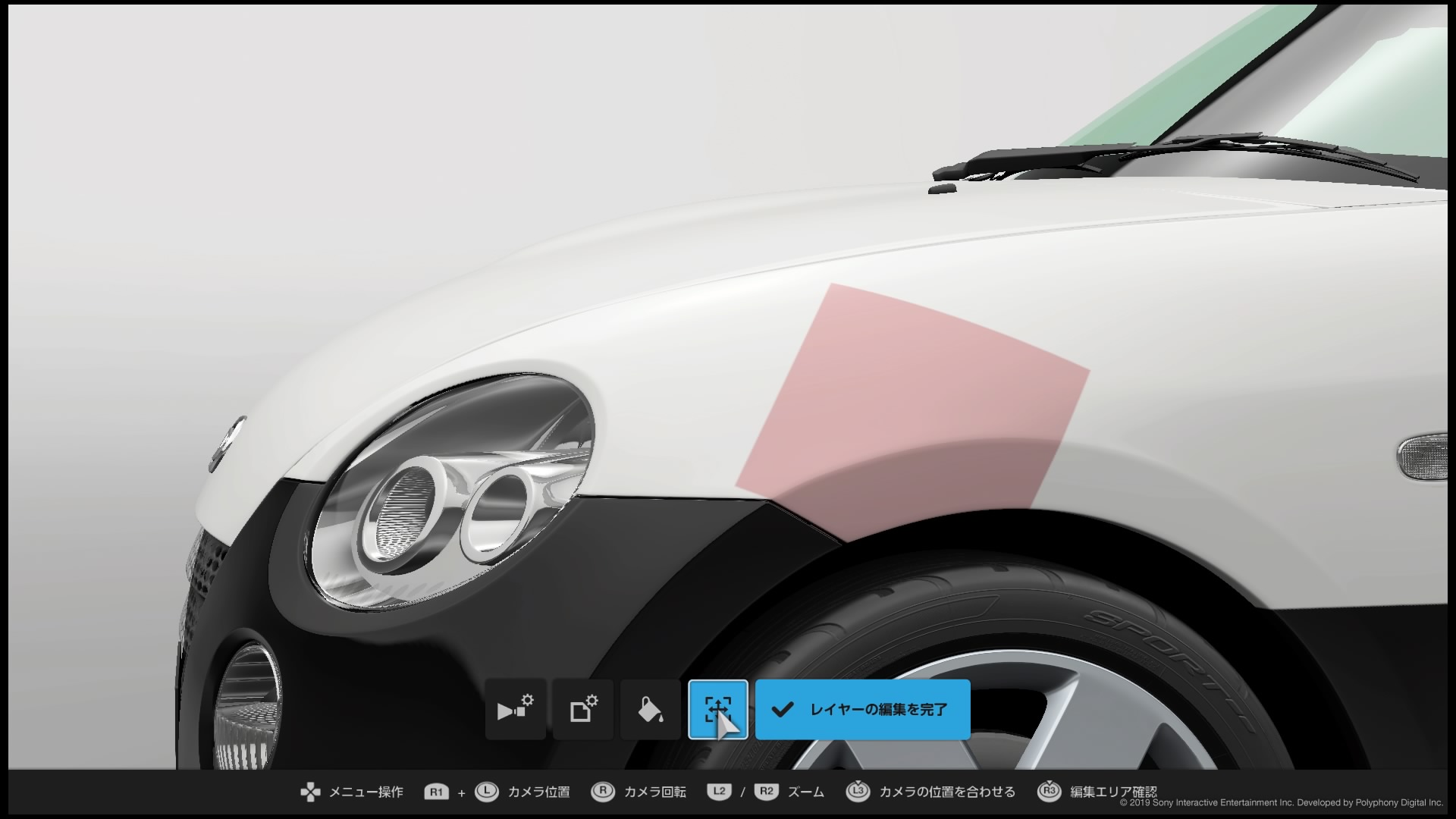The image size is (1456, 819).
Task: Click the カメラの位置を合わせる hint text
Action: [947, 792]
